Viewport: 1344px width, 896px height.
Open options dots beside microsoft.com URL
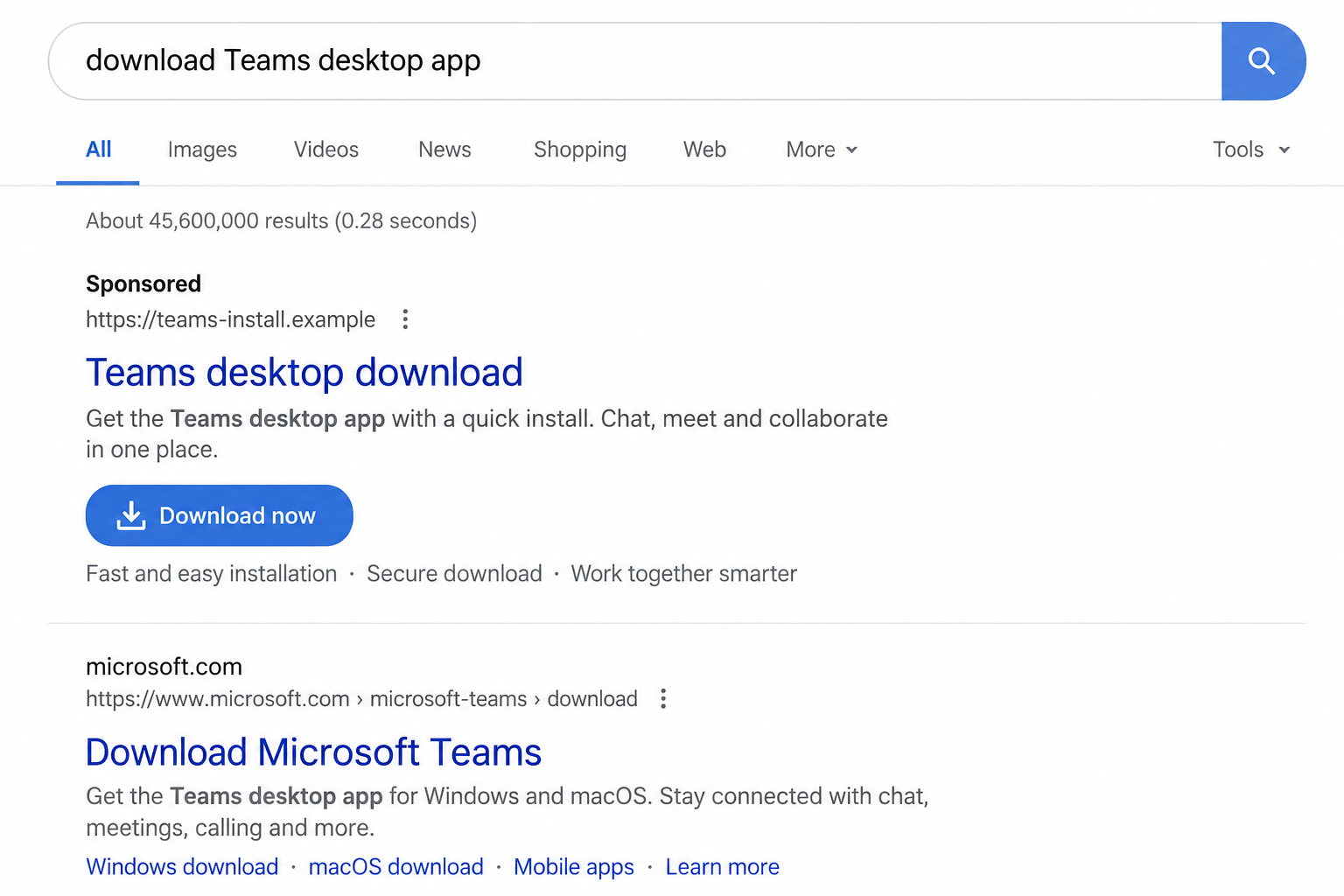(x=663, y=698)
